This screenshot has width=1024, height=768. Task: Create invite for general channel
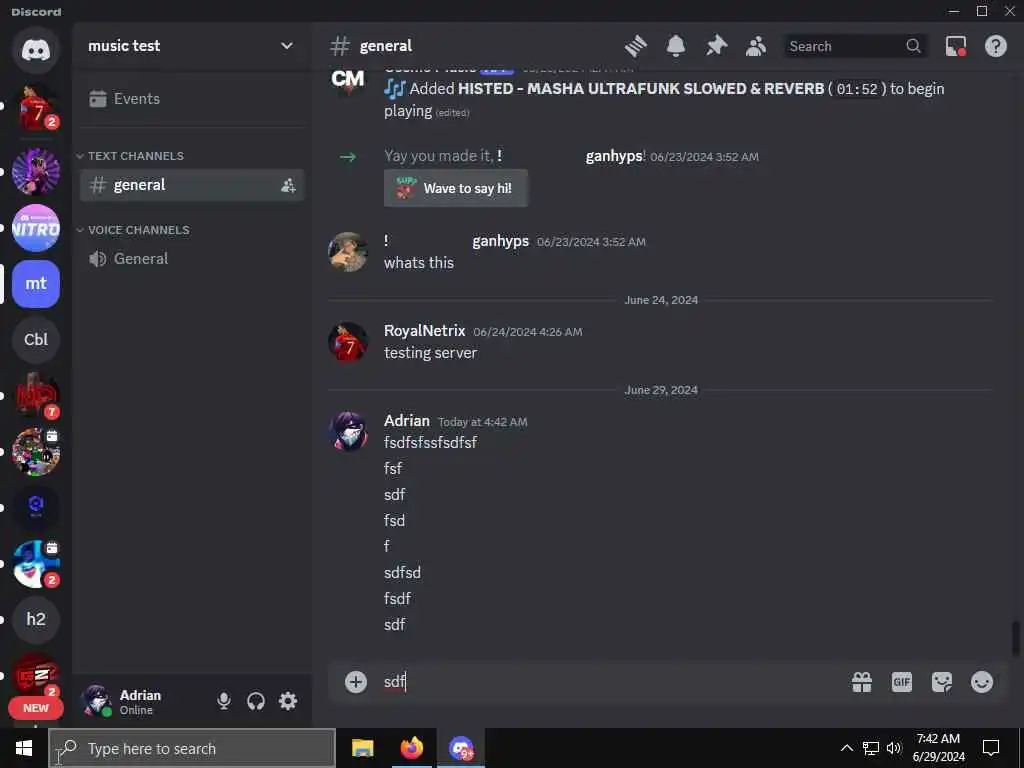point(288,185)
